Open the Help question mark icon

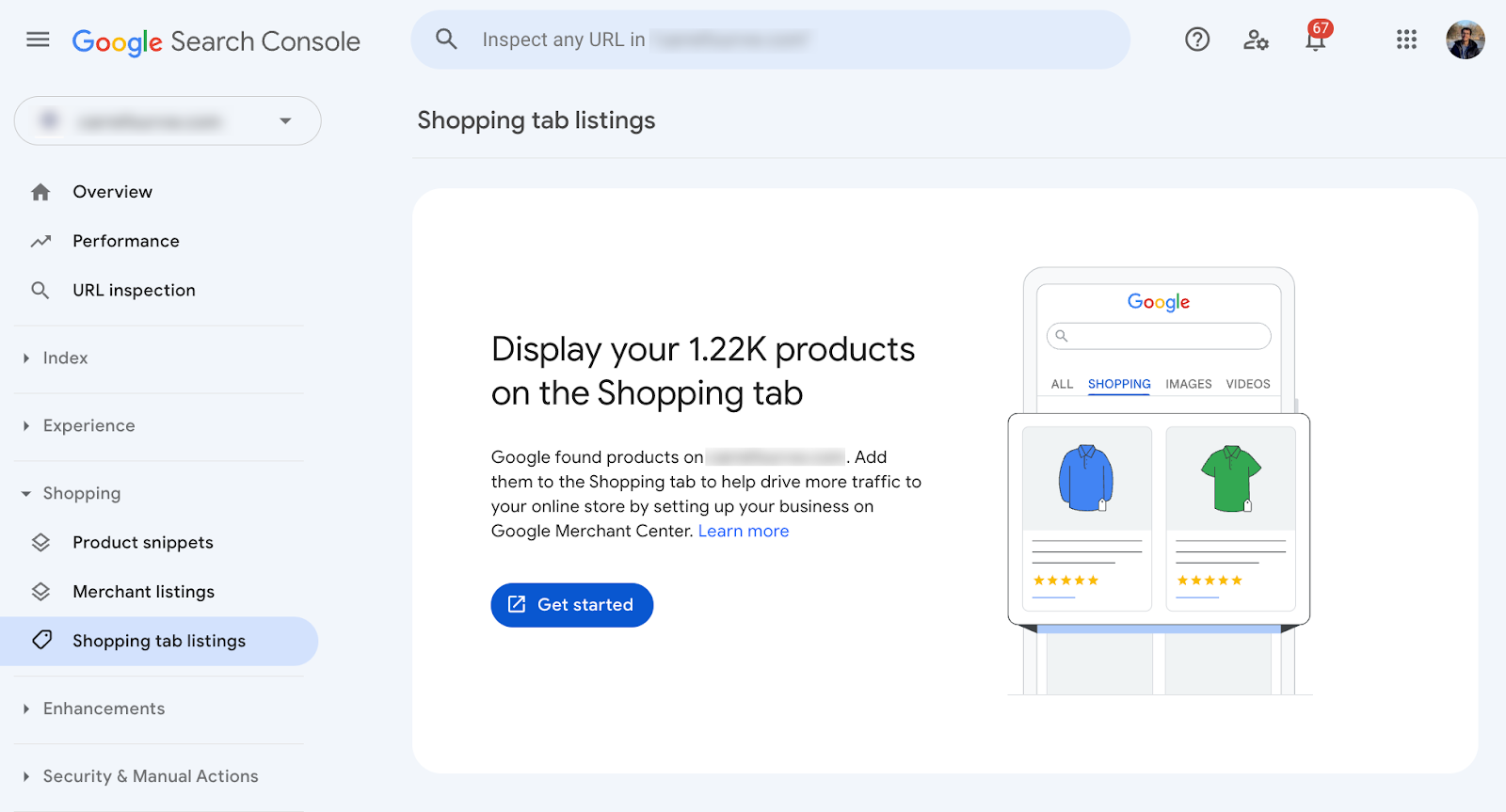(1197, 40)
